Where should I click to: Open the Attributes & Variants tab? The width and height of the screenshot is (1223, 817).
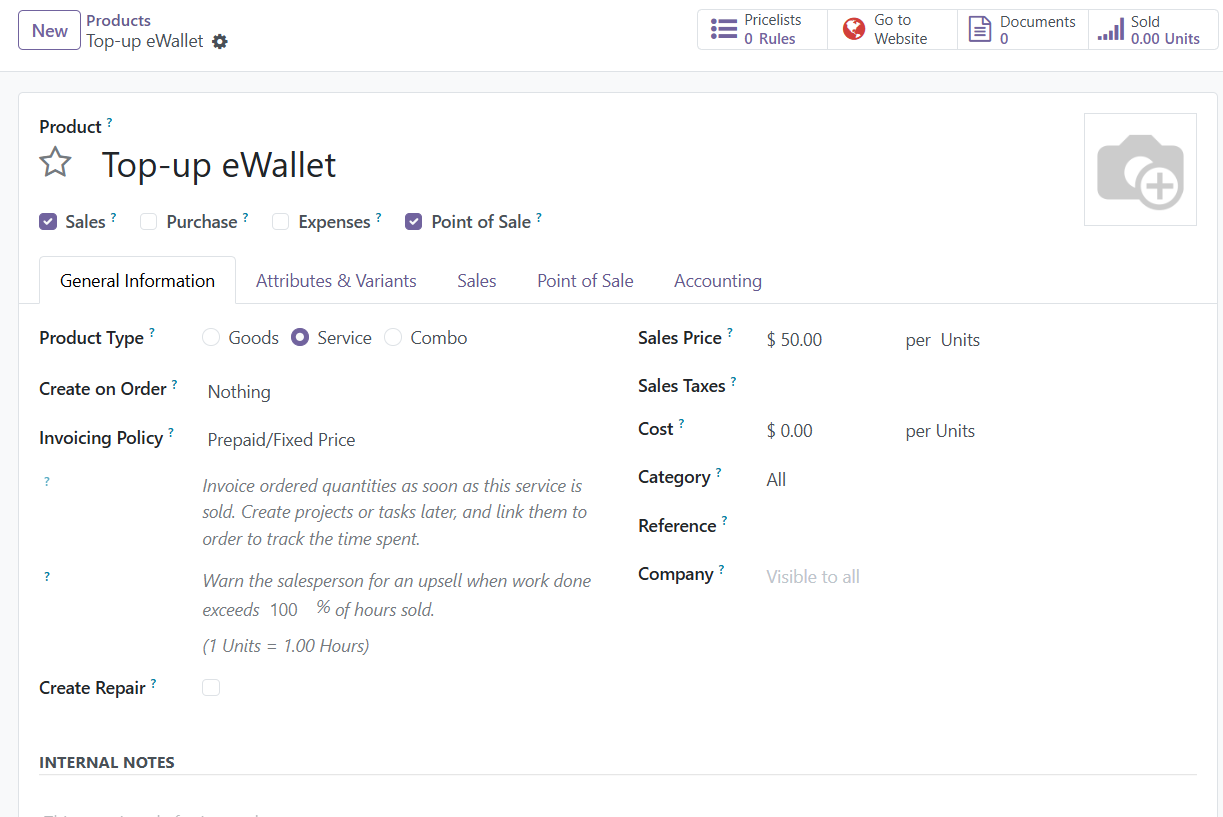336,281
